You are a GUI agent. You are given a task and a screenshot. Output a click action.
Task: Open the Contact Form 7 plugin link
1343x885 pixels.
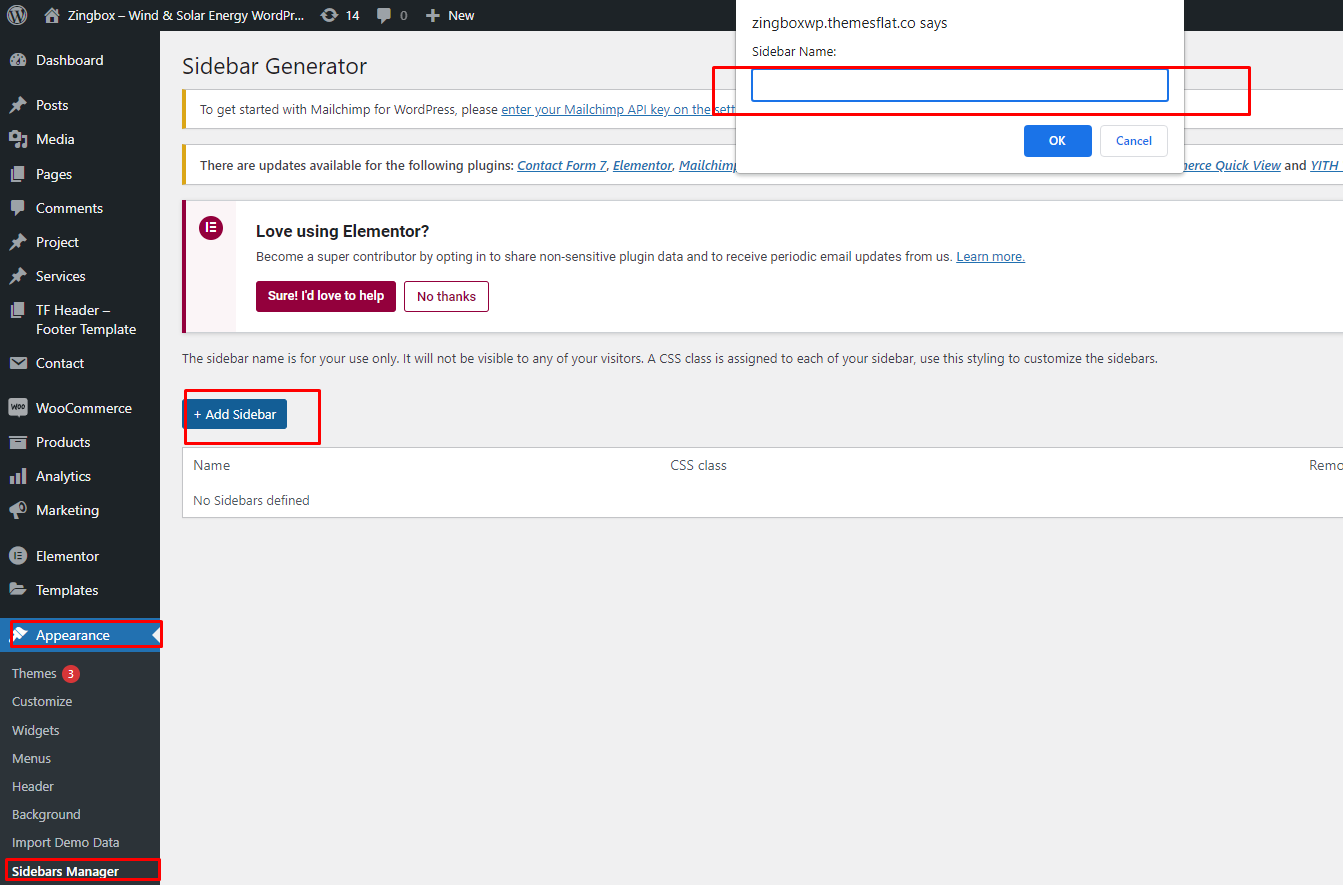coord(562,165)
